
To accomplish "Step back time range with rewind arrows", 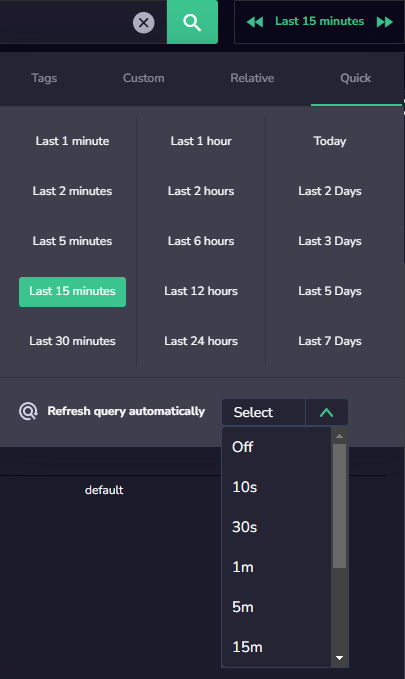I will point(255,22).
